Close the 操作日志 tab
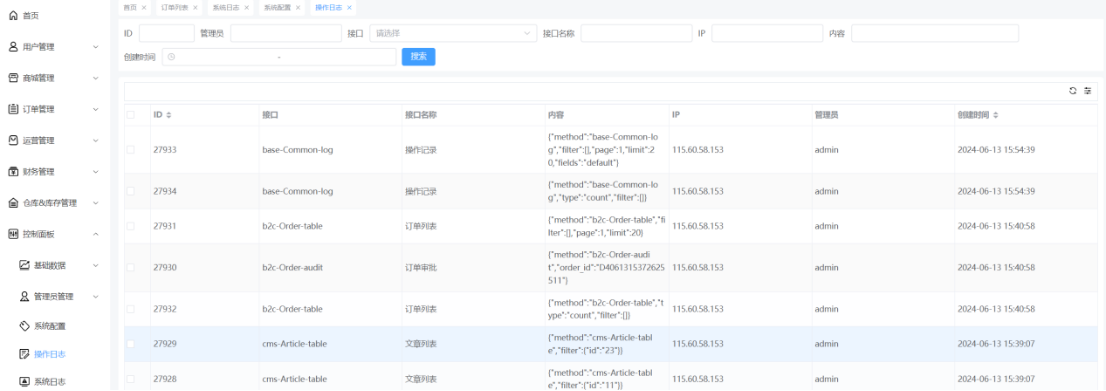Image resolution: width=1106 pixels, height=391 pixels. coord(349,7)
